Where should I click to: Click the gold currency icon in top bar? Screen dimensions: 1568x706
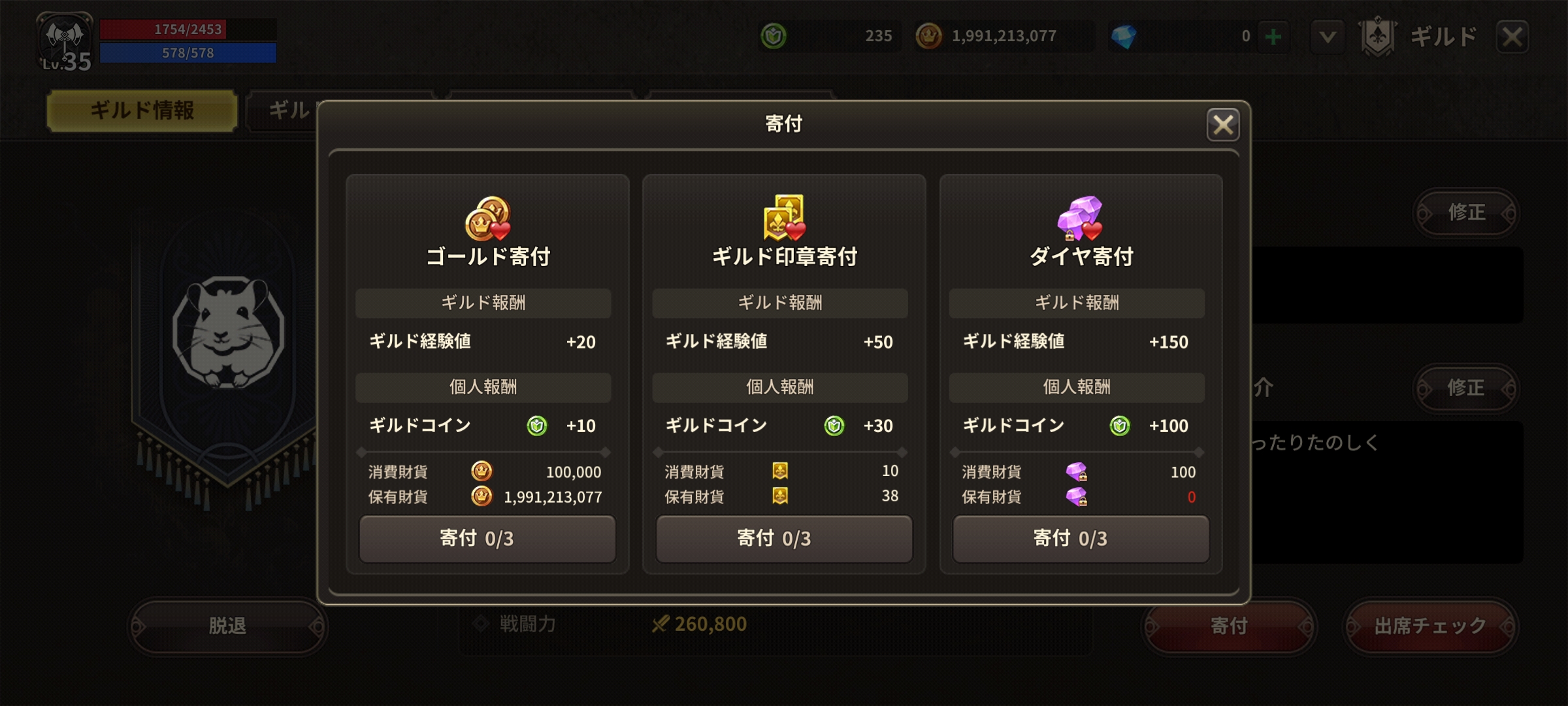coord(928,36)
